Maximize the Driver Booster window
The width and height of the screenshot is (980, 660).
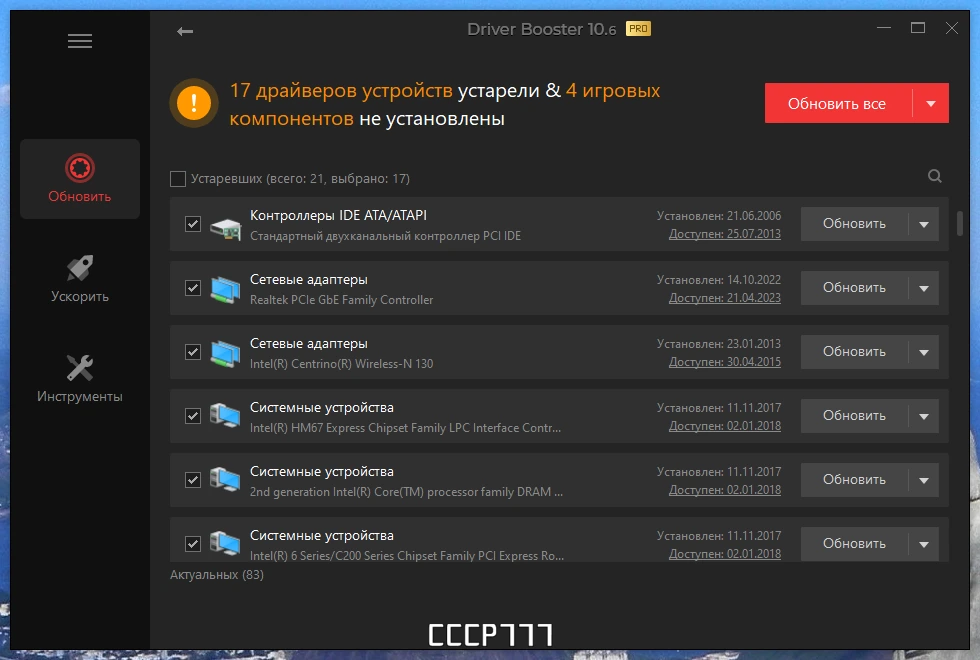[918, 28]
